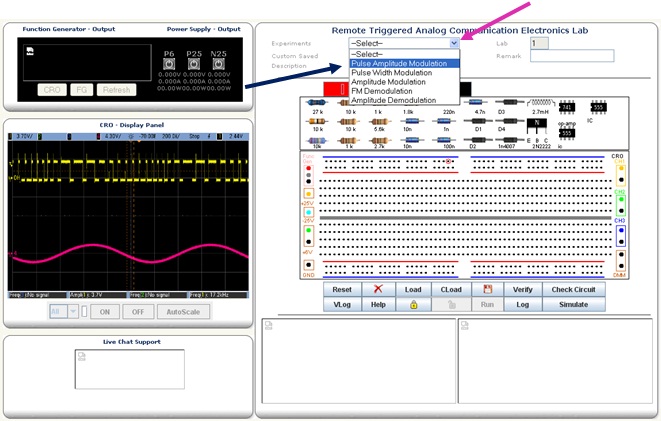
Task: Choose the D4 diode component
Action: (509, 121)
